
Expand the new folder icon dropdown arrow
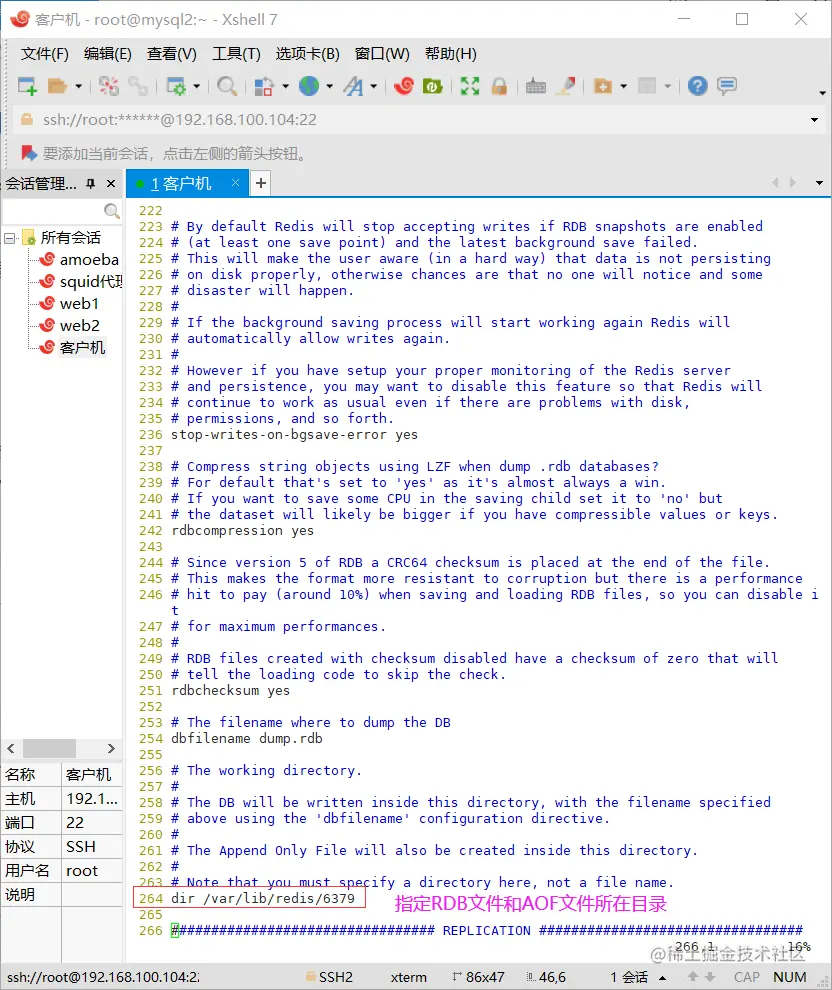(x=624, y=86)
